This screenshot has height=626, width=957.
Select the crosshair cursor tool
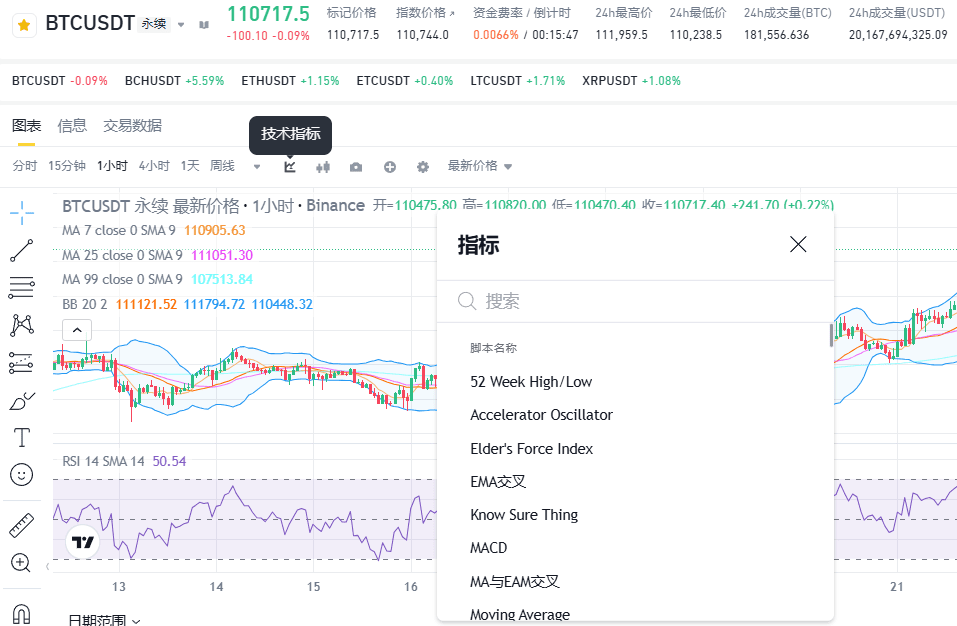(x=22, y=212)
